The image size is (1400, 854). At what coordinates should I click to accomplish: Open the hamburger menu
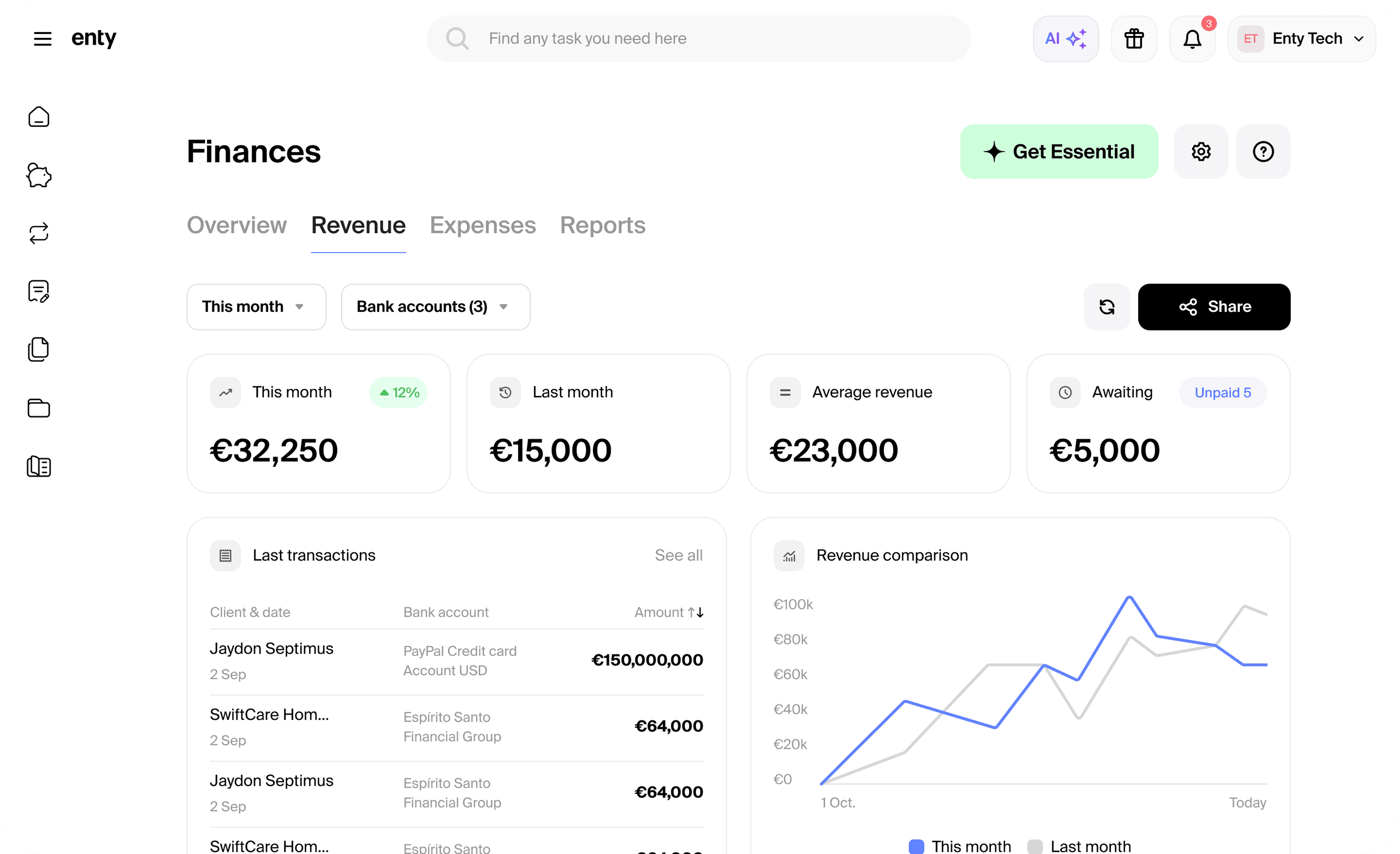pos(43,38)
